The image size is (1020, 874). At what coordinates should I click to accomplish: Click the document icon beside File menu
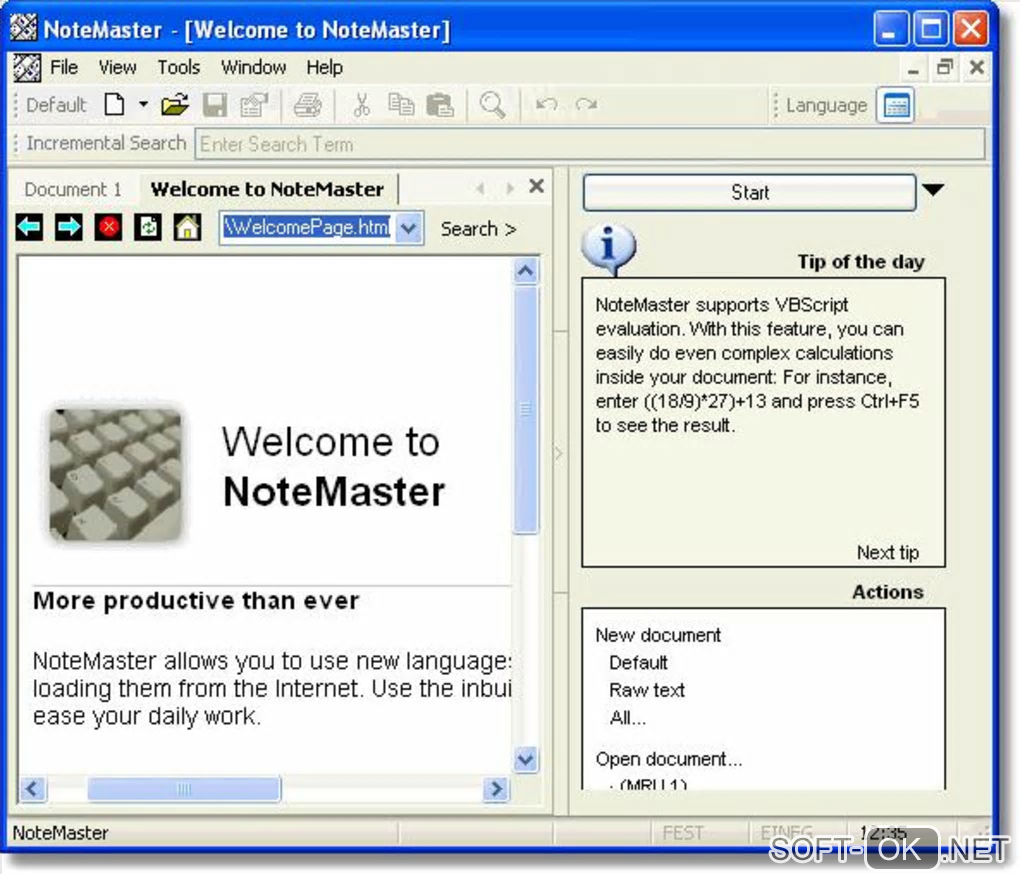[27, 68]
